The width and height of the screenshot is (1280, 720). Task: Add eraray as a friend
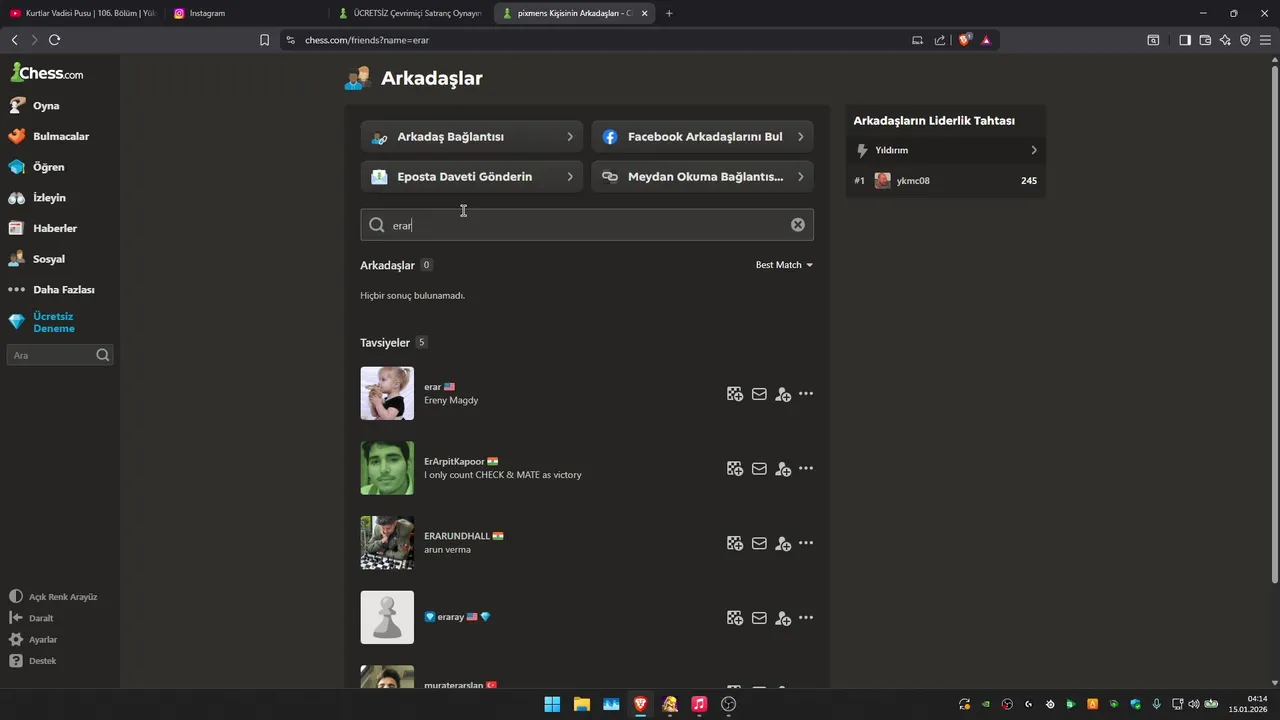coord(783,618)
